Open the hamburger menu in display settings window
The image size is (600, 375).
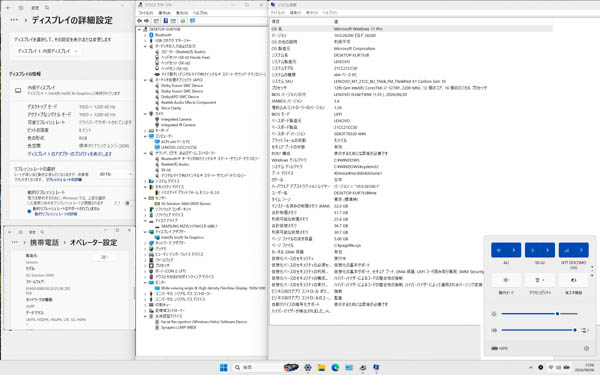click(x=21, y=8)
